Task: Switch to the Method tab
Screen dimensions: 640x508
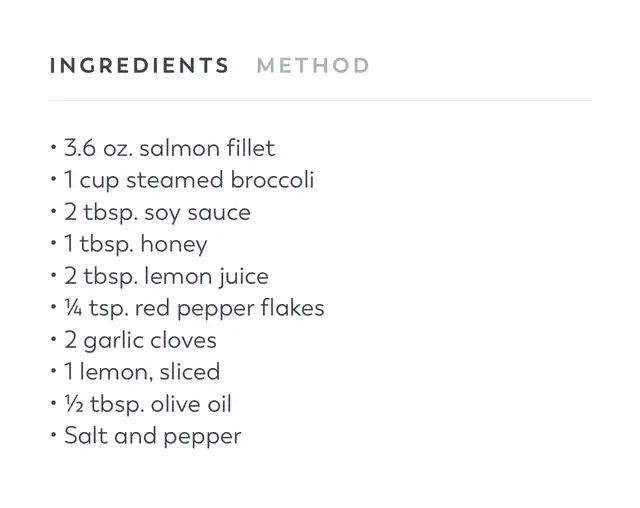Action: [313, 66]
